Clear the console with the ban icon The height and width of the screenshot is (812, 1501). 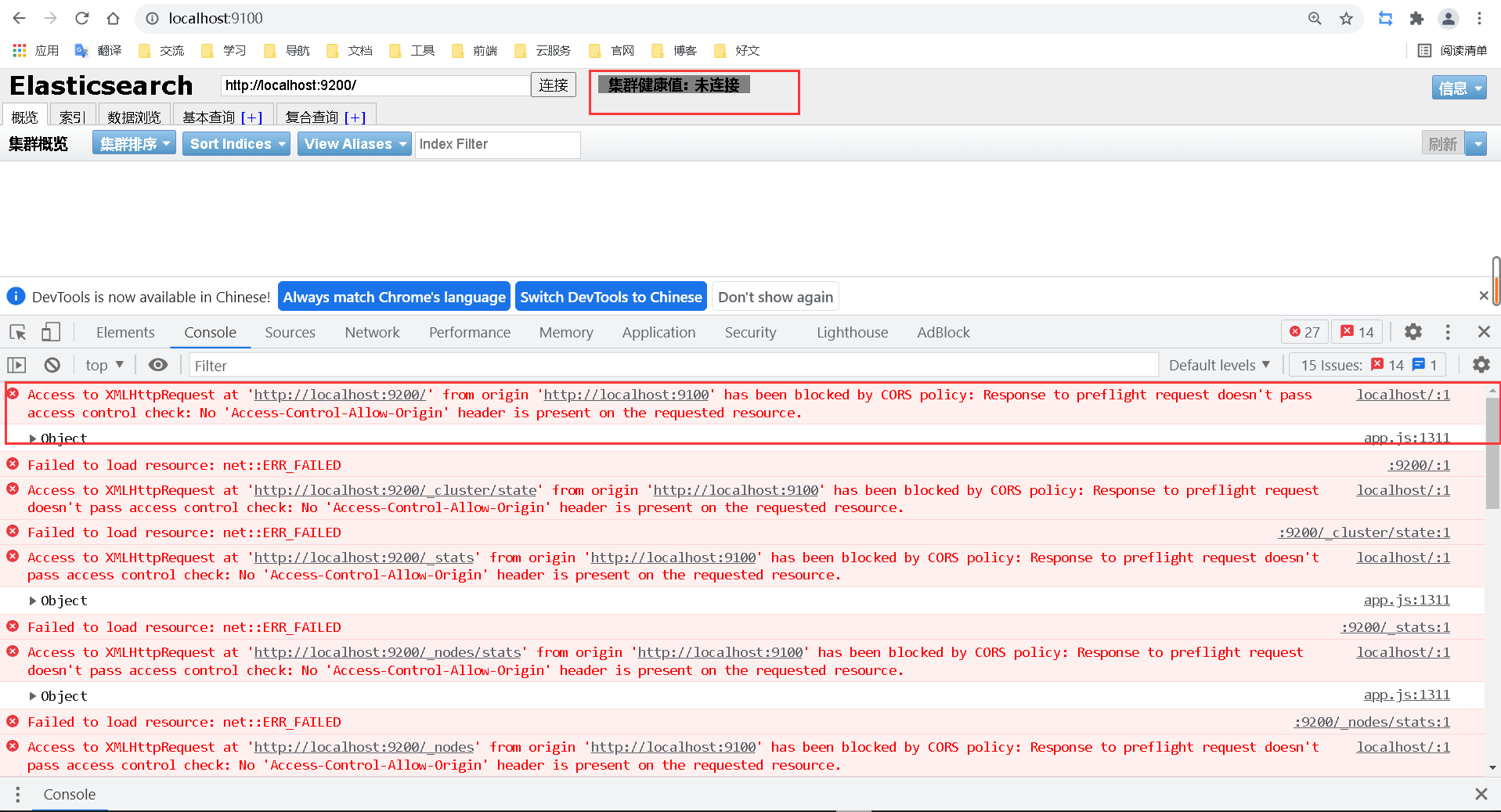point(52,365)
